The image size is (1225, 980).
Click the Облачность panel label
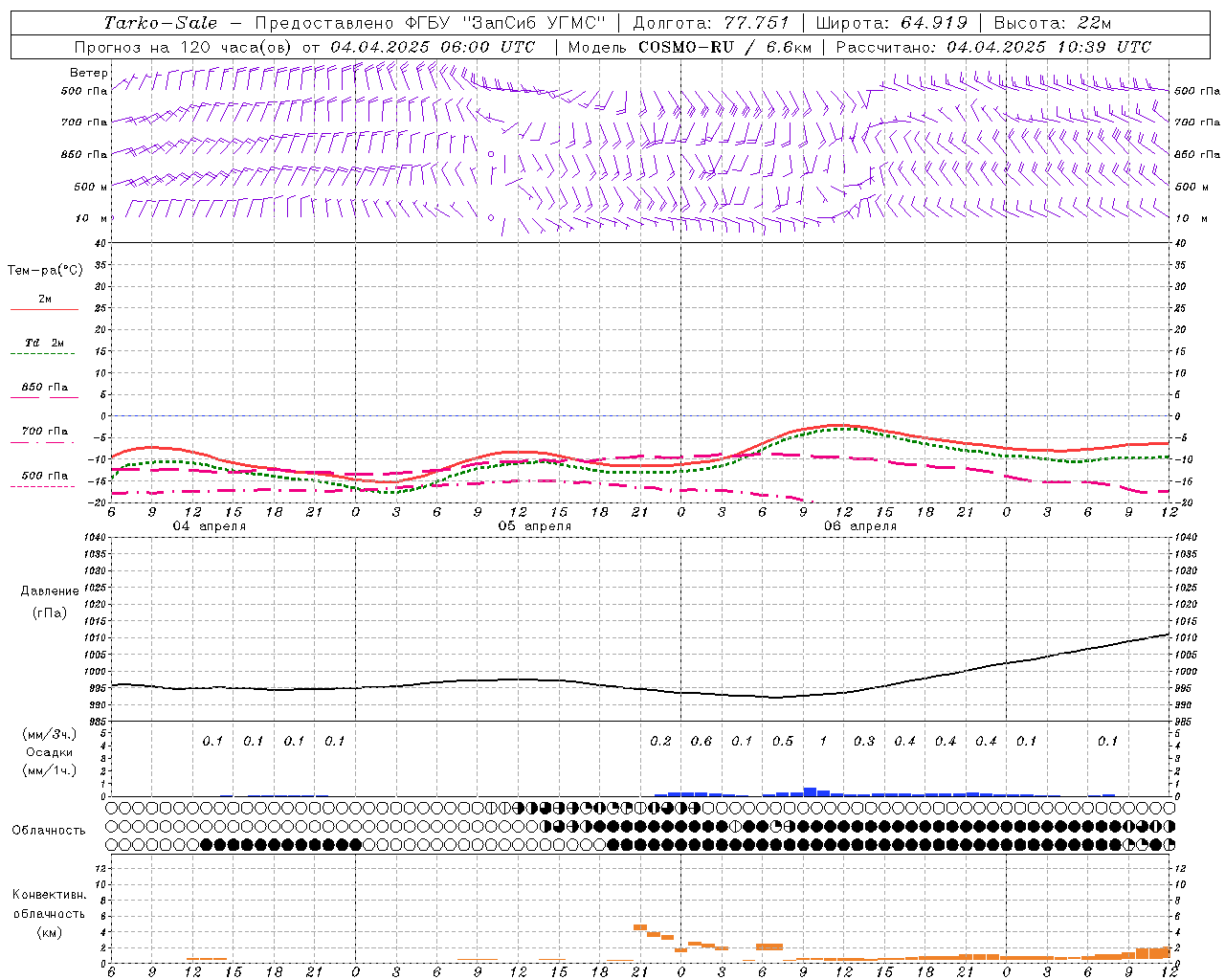49,830
